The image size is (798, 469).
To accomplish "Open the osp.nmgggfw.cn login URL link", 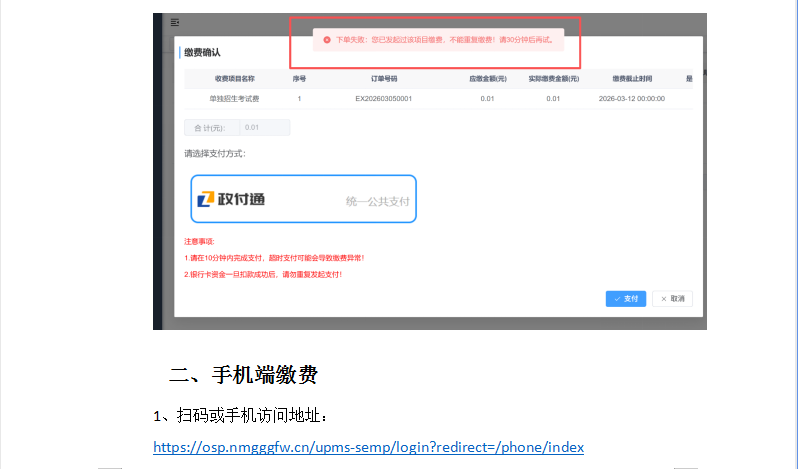I will tap(368, 447).
